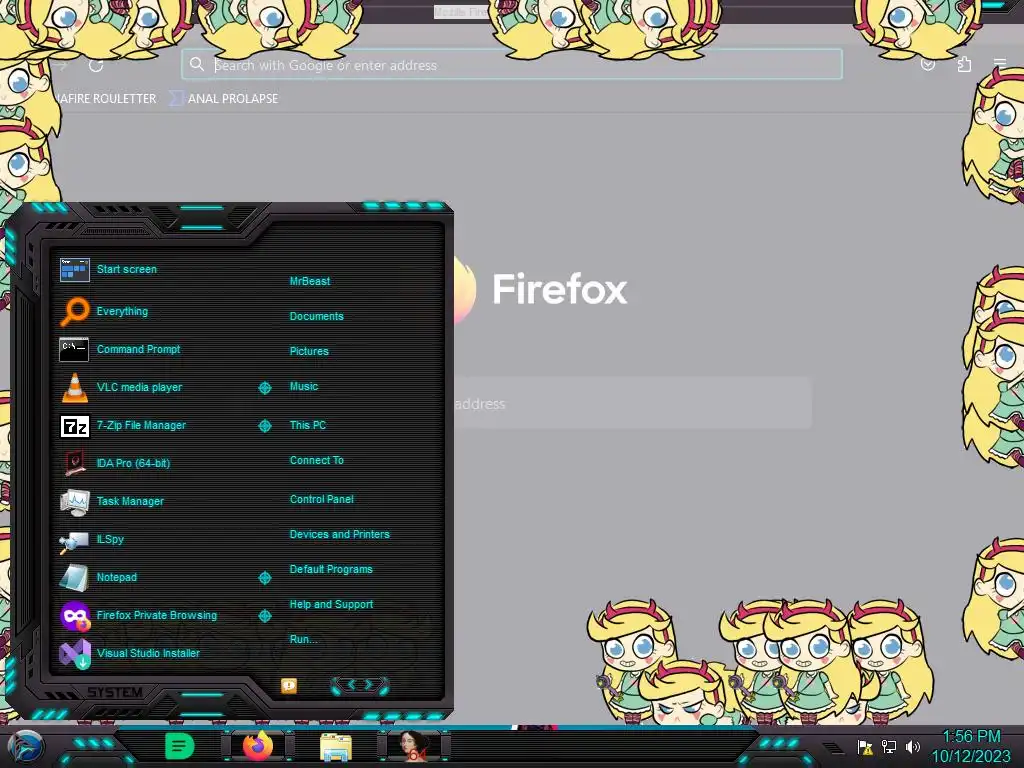Open network status in the system tray
The width and height of the screenshot is (1024, 768).
(889, 746)
